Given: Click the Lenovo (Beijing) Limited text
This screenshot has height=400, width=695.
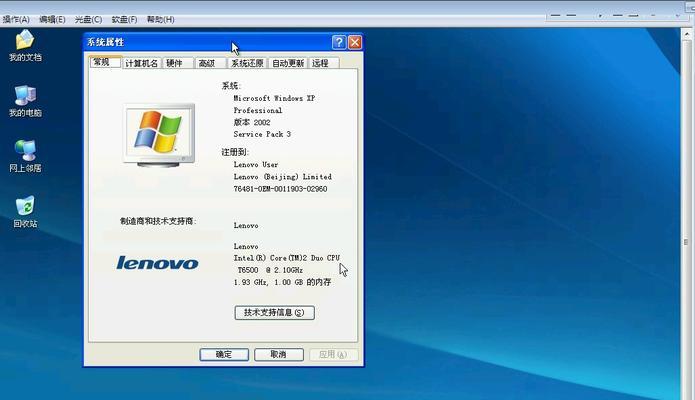Looking at the screenshot, I should point(283,176).
